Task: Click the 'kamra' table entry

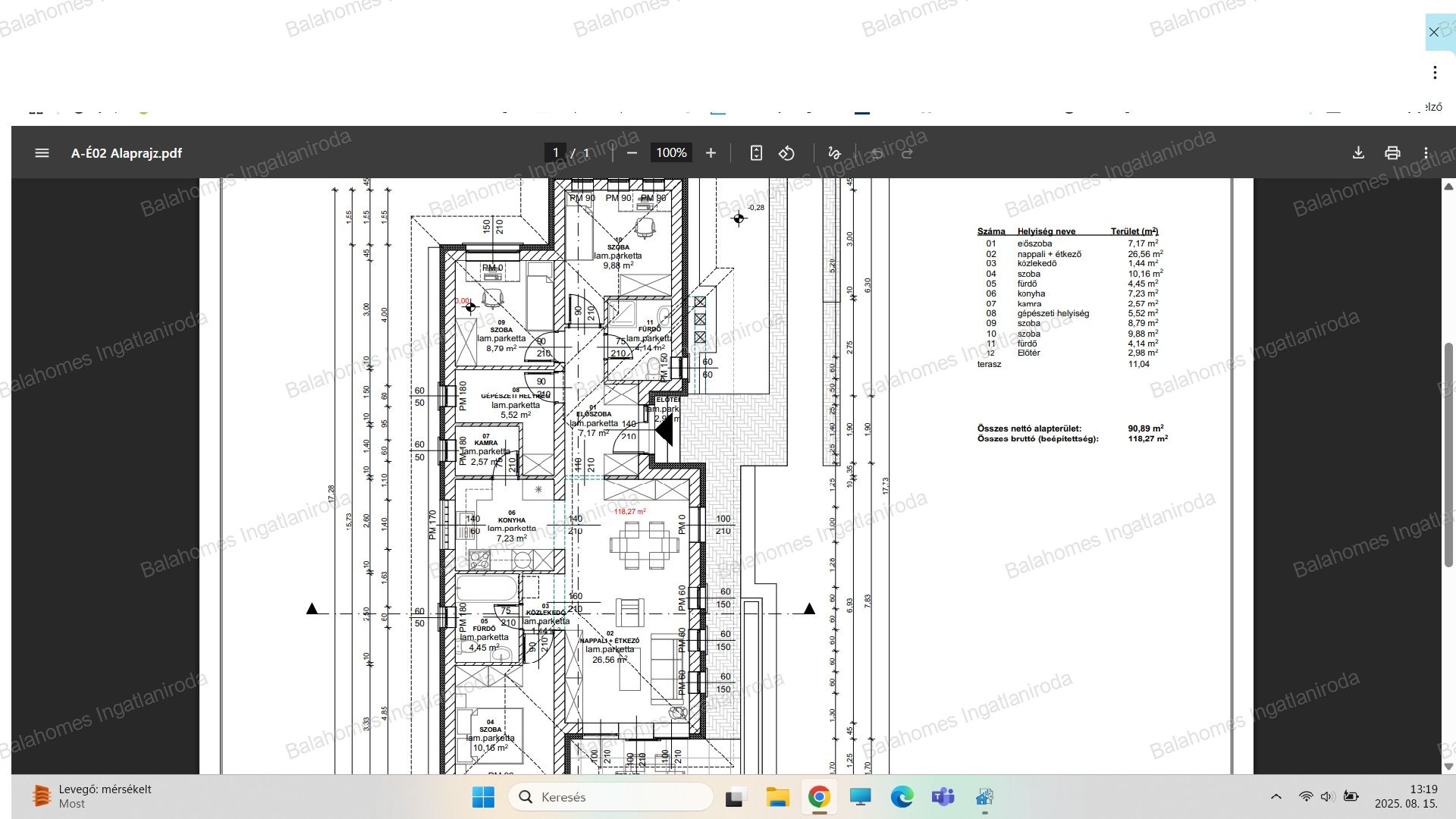Action: pos(1029,303)
